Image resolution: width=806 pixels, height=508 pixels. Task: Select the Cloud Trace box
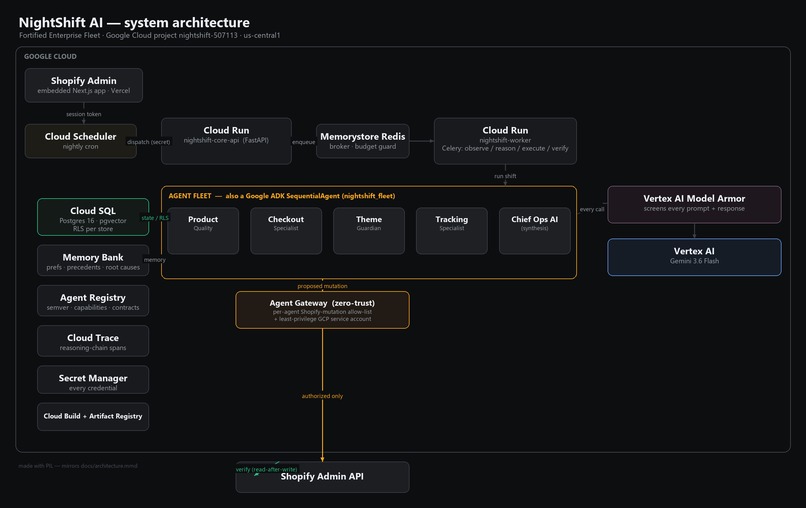93,341
